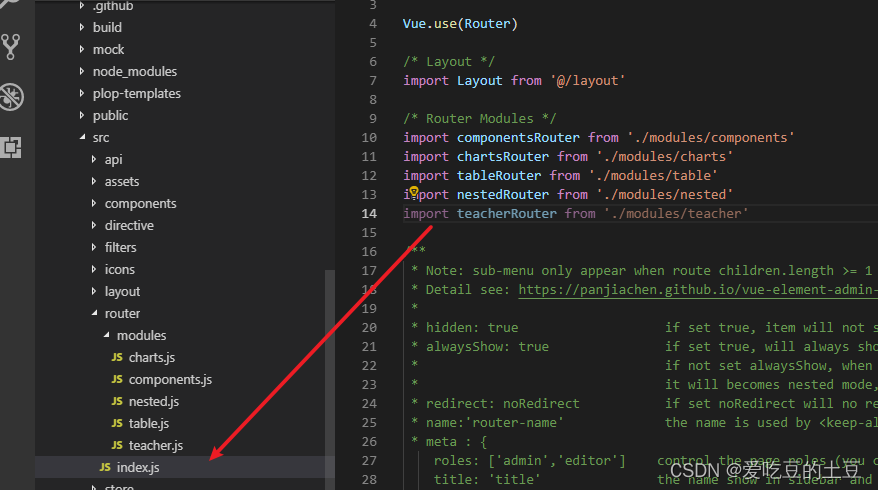Select the build folder label

(x=107, y=27)
